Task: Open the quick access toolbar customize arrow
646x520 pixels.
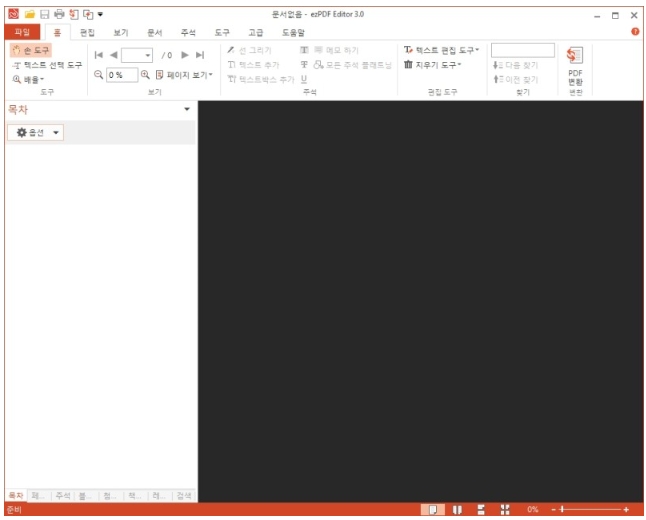Action: [100, 15]
